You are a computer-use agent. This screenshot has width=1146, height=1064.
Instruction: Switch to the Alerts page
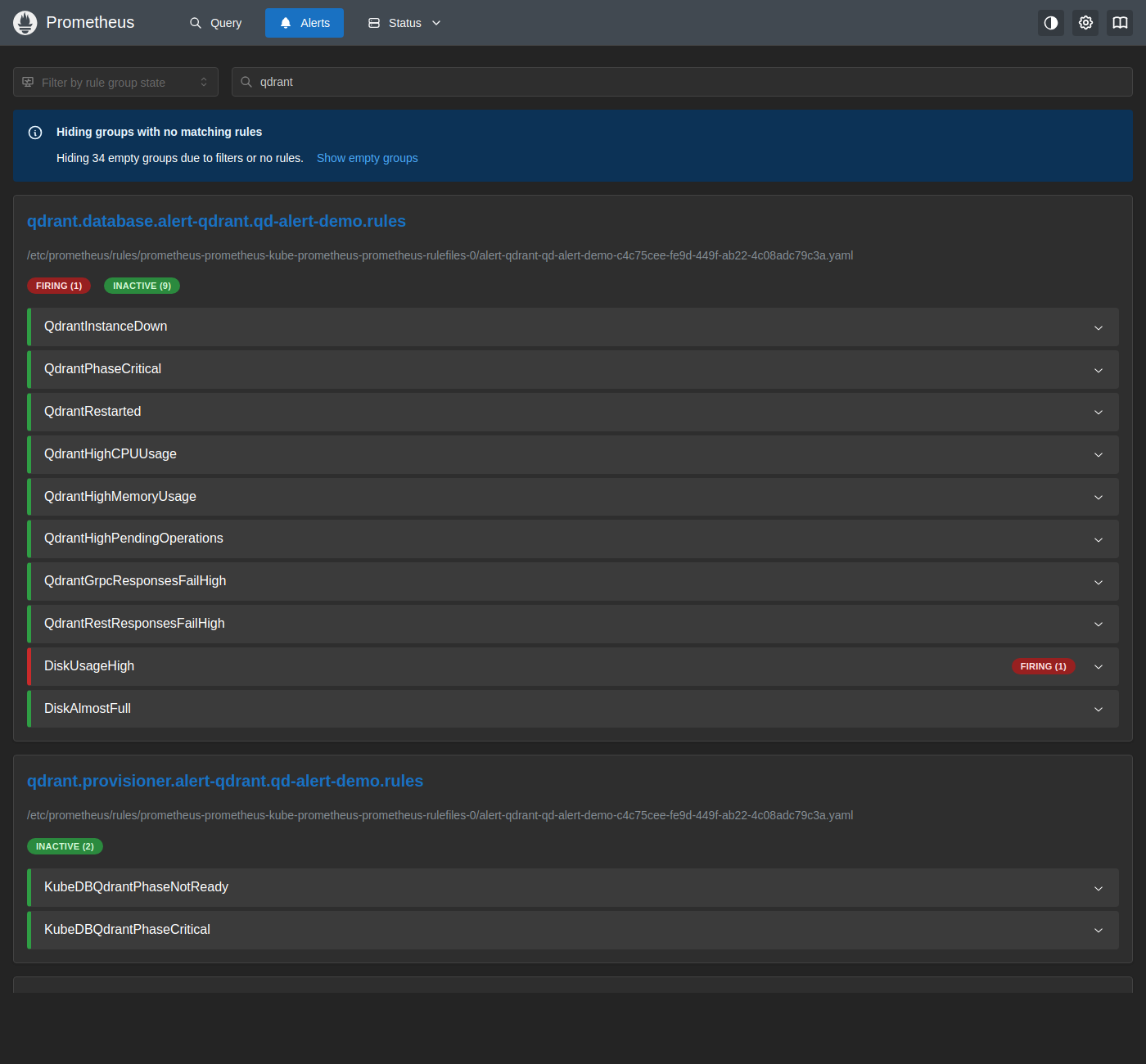pyautogui.click(x=305, y=23)
